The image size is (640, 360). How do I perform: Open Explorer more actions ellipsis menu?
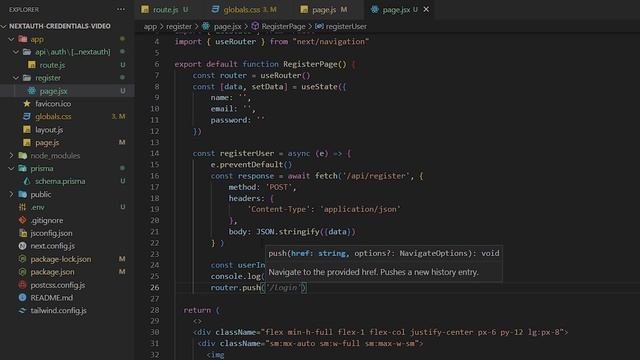[x=121, y=9]
